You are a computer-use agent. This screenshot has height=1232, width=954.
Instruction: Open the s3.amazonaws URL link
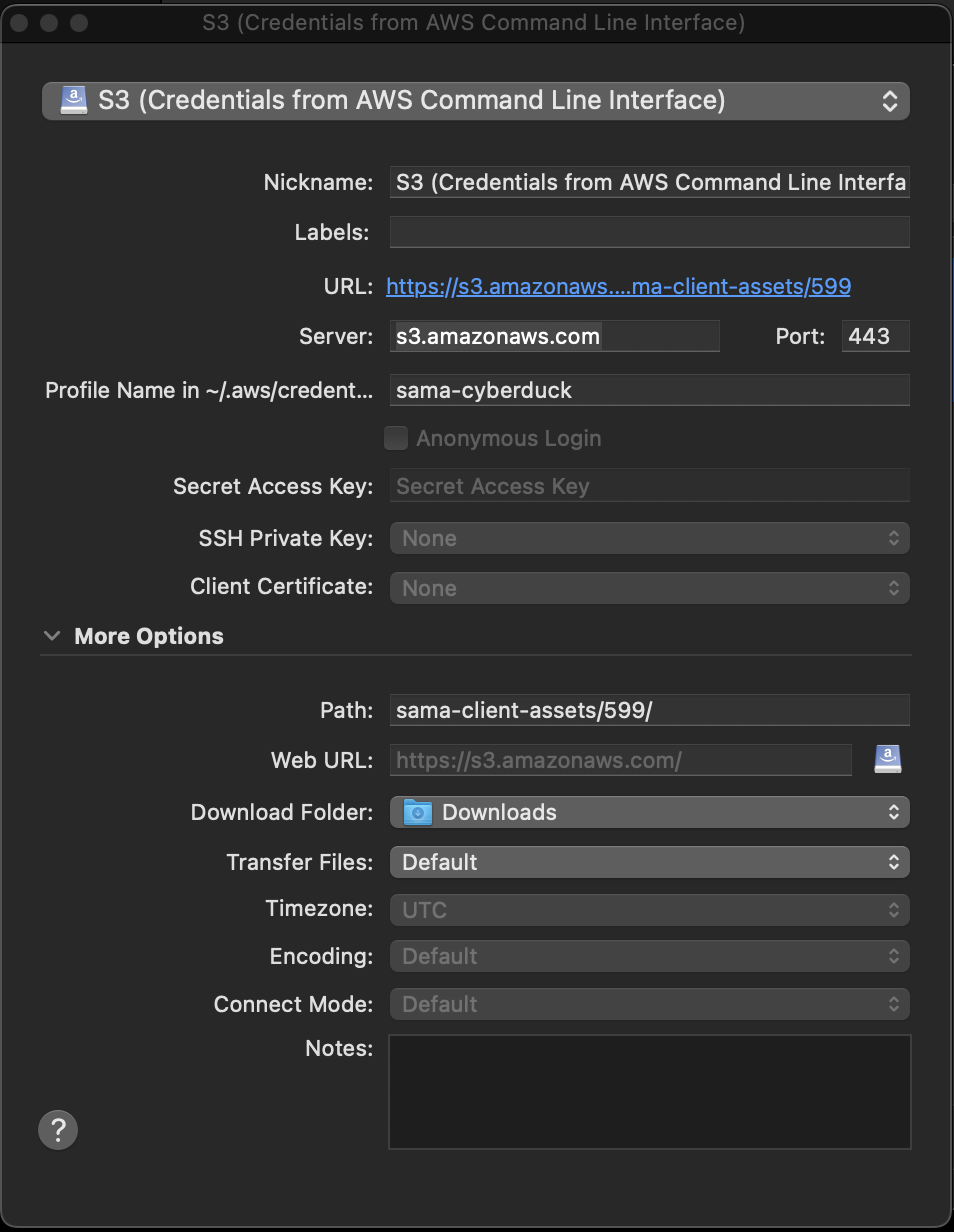click(x=618, y=286)
